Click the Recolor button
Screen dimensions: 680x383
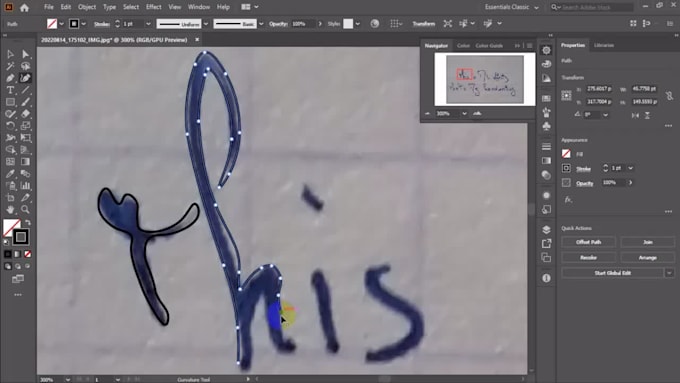click(x=588, y=258)
